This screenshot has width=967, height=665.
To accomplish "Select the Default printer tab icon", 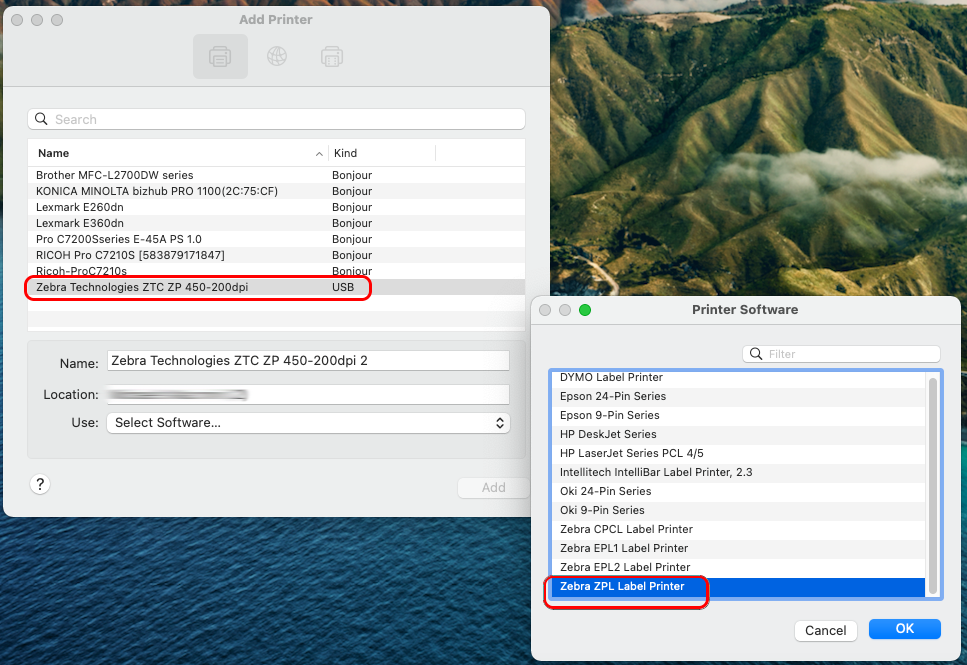I will point(220,57).
